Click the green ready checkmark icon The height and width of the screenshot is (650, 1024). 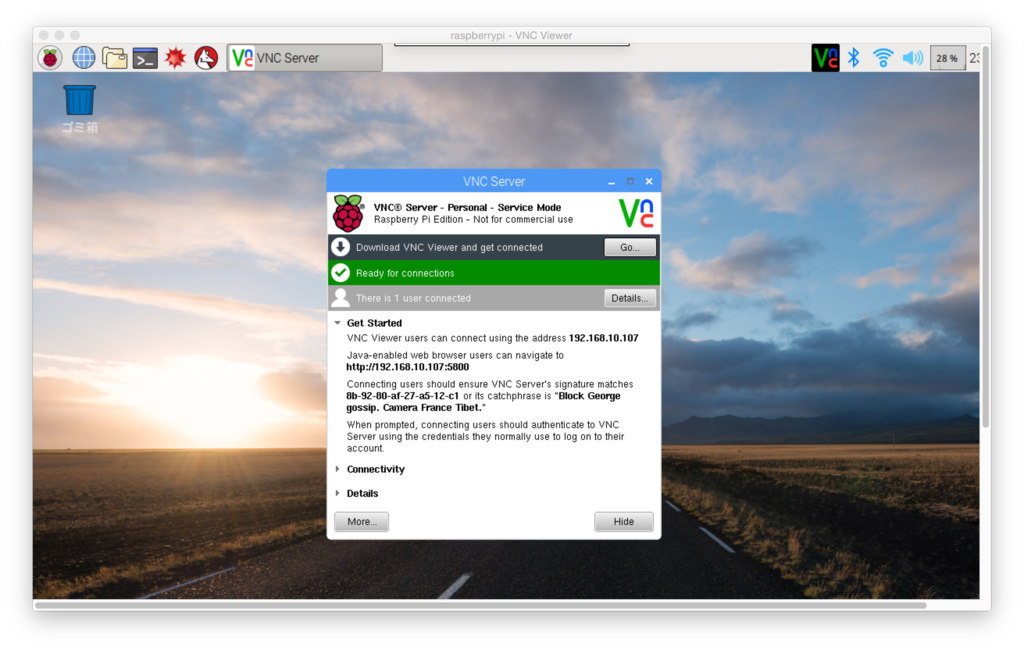pos(340,272)
